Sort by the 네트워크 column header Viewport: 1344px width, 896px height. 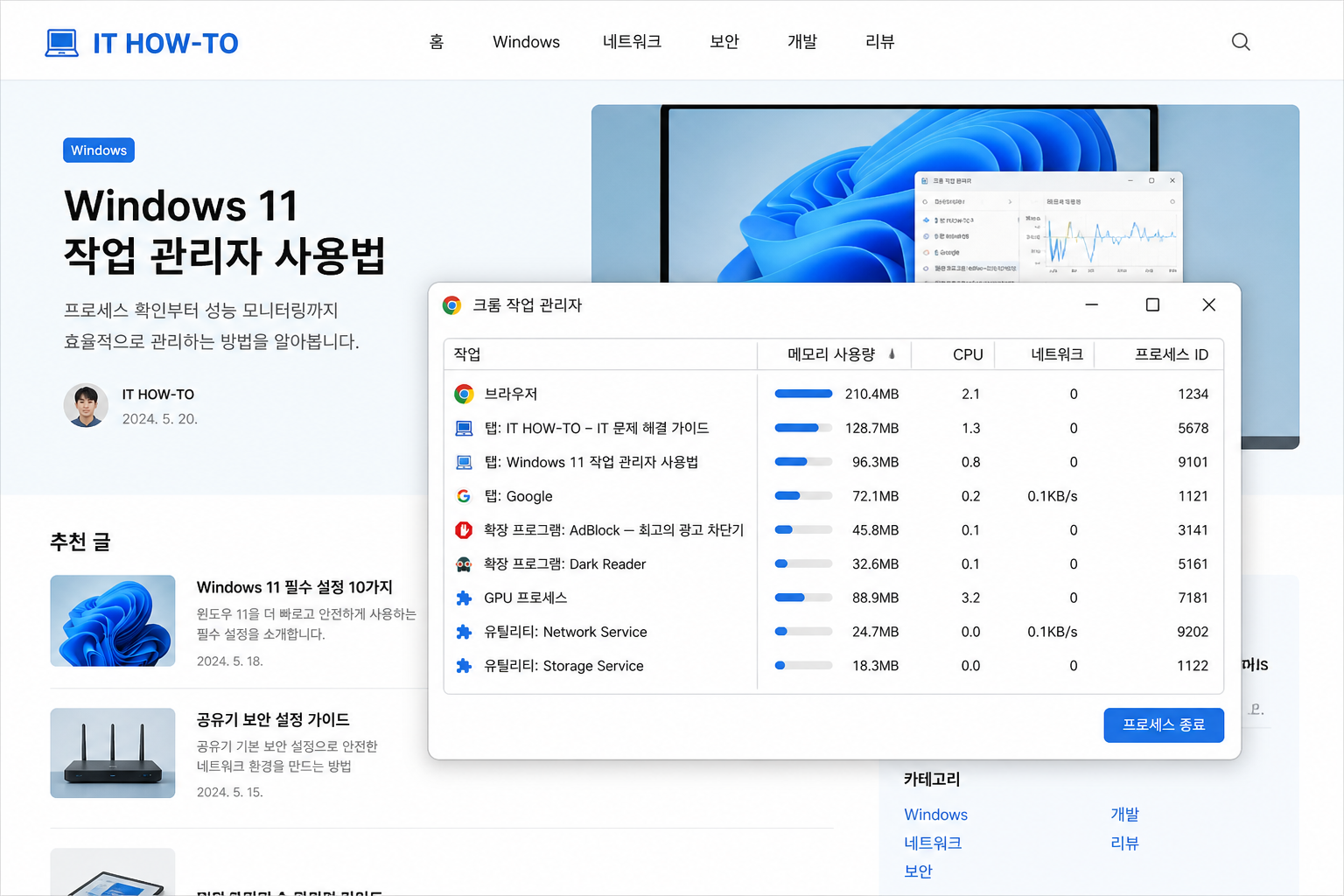[x=1057, y=354]
